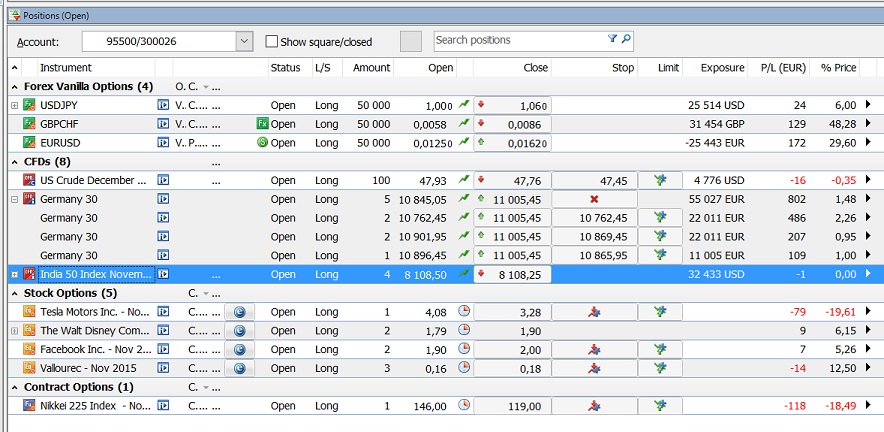Click the Close price button for USDJPY

[x=512, y=105]
